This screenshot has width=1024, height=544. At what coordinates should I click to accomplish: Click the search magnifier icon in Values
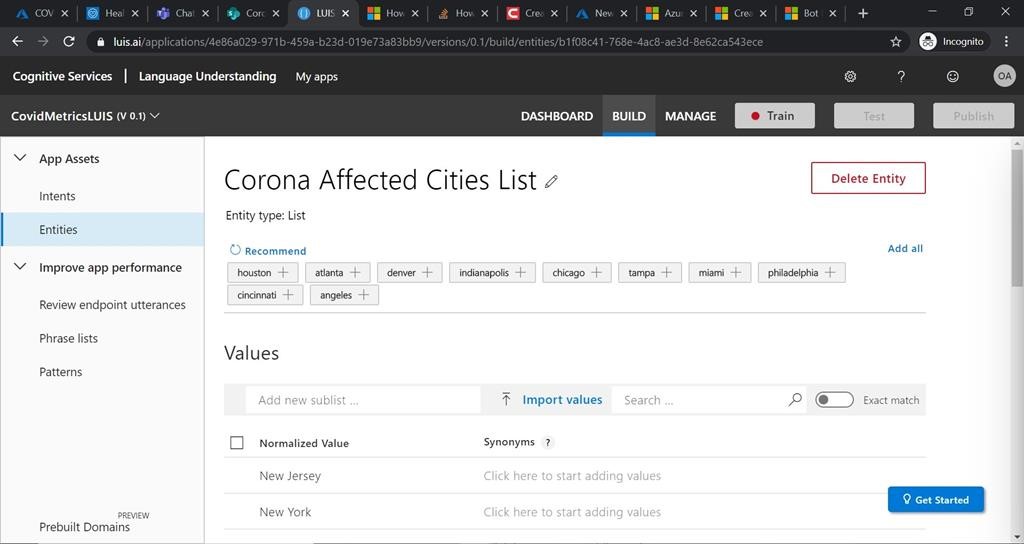tap(795, 400)
